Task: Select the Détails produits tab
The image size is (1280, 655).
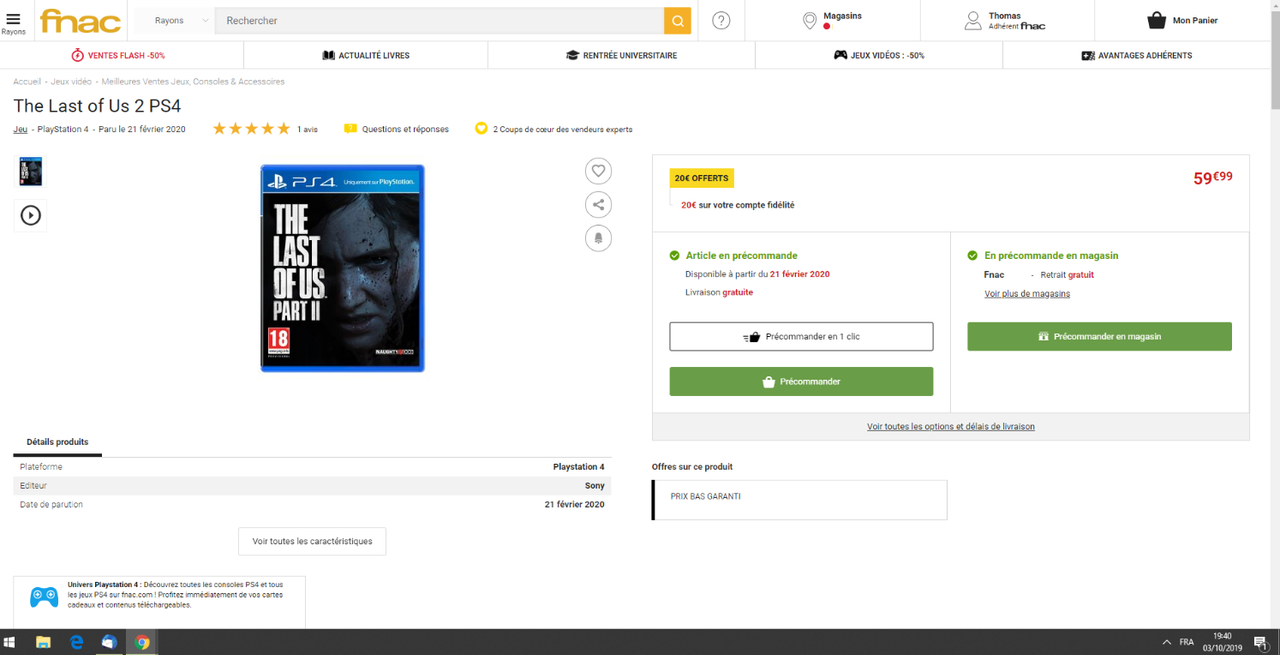Action: click(x=57, y=442)
